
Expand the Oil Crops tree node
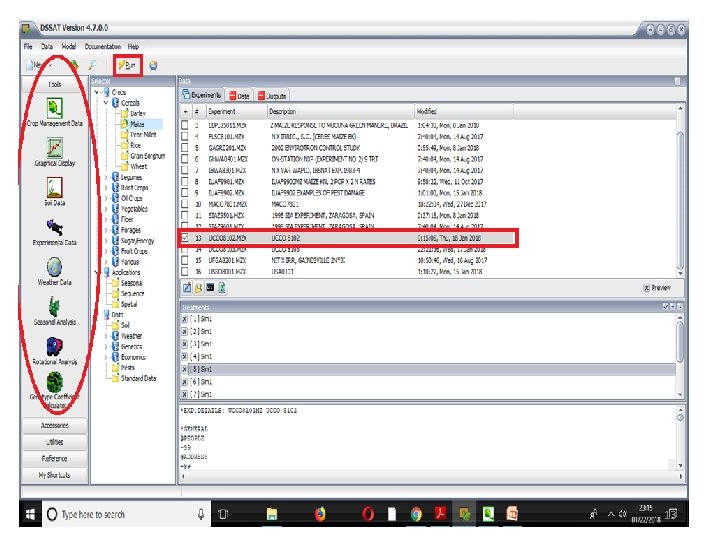pos(106,198)
